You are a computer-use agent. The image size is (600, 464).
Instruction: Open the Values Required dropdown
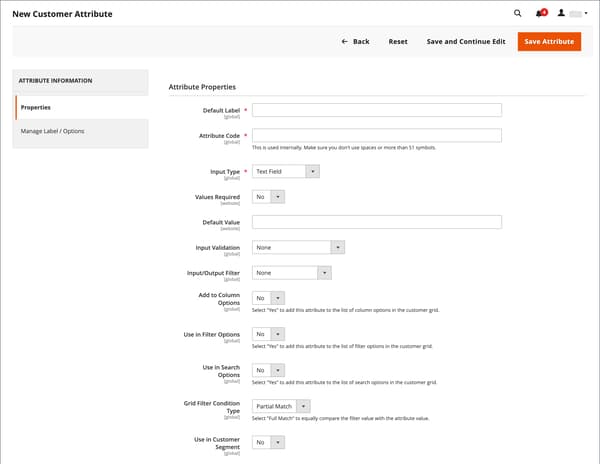tap(268, 197)
